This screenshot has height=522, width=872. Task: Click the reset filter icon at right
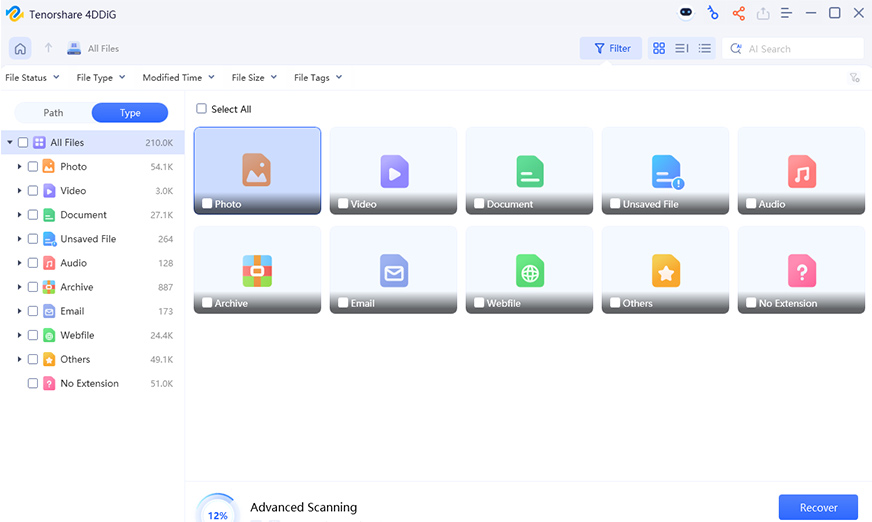point(855,78)
